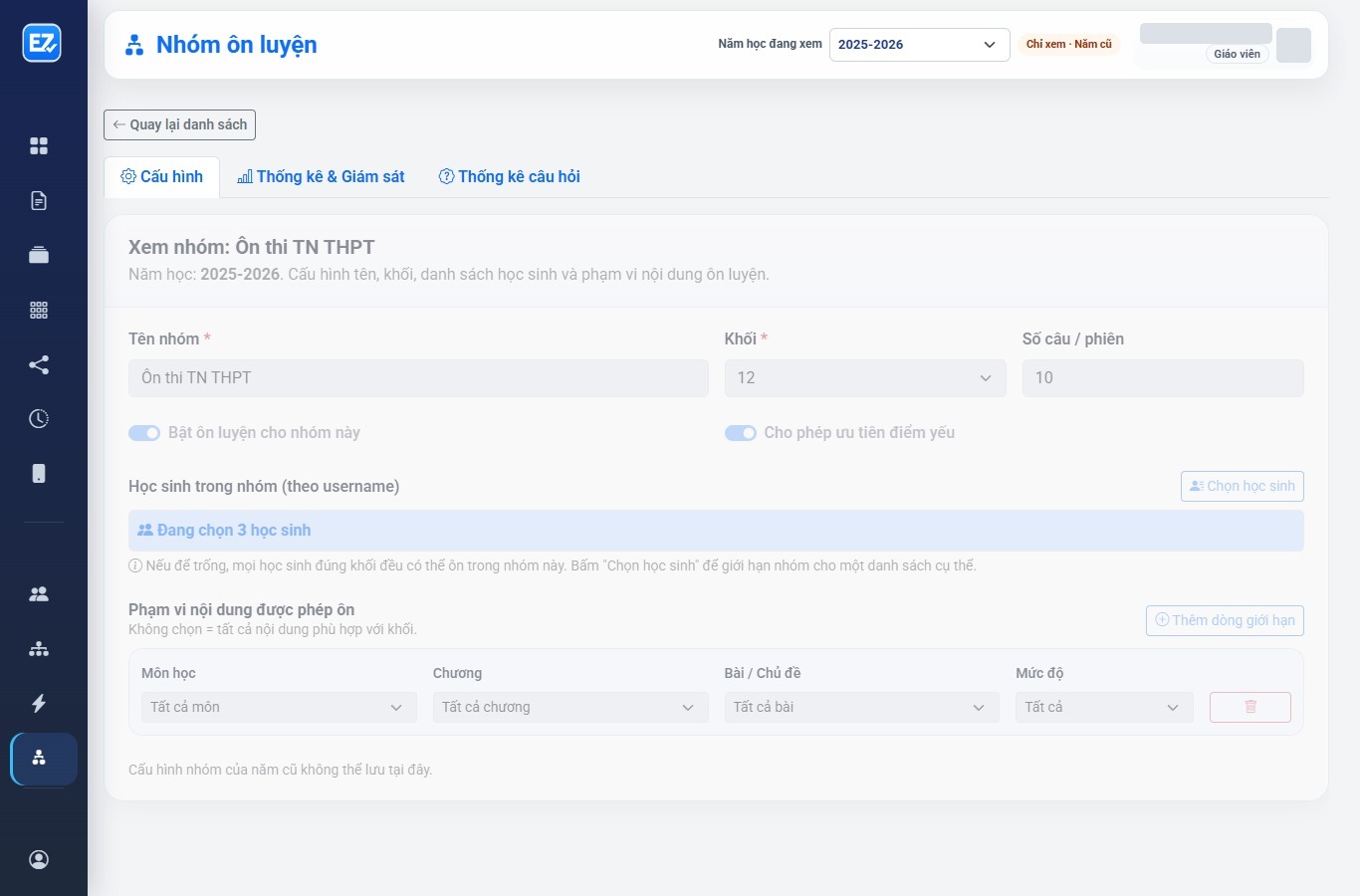
Task: Open the hierarchy tree icon in the sidebar
Action: click(39, 649)
